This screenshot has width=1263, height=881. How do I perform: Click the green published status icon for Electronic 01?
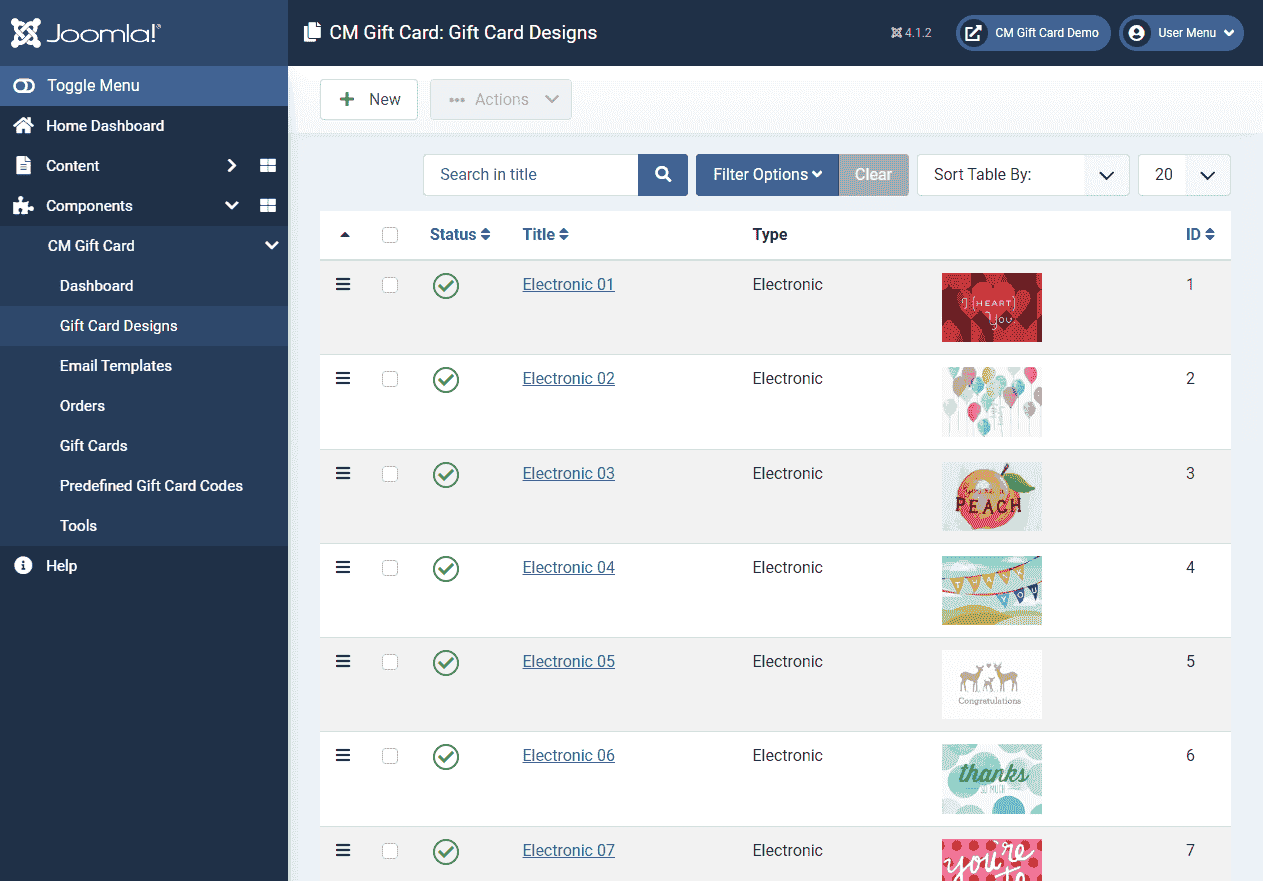tap(446, 286)
